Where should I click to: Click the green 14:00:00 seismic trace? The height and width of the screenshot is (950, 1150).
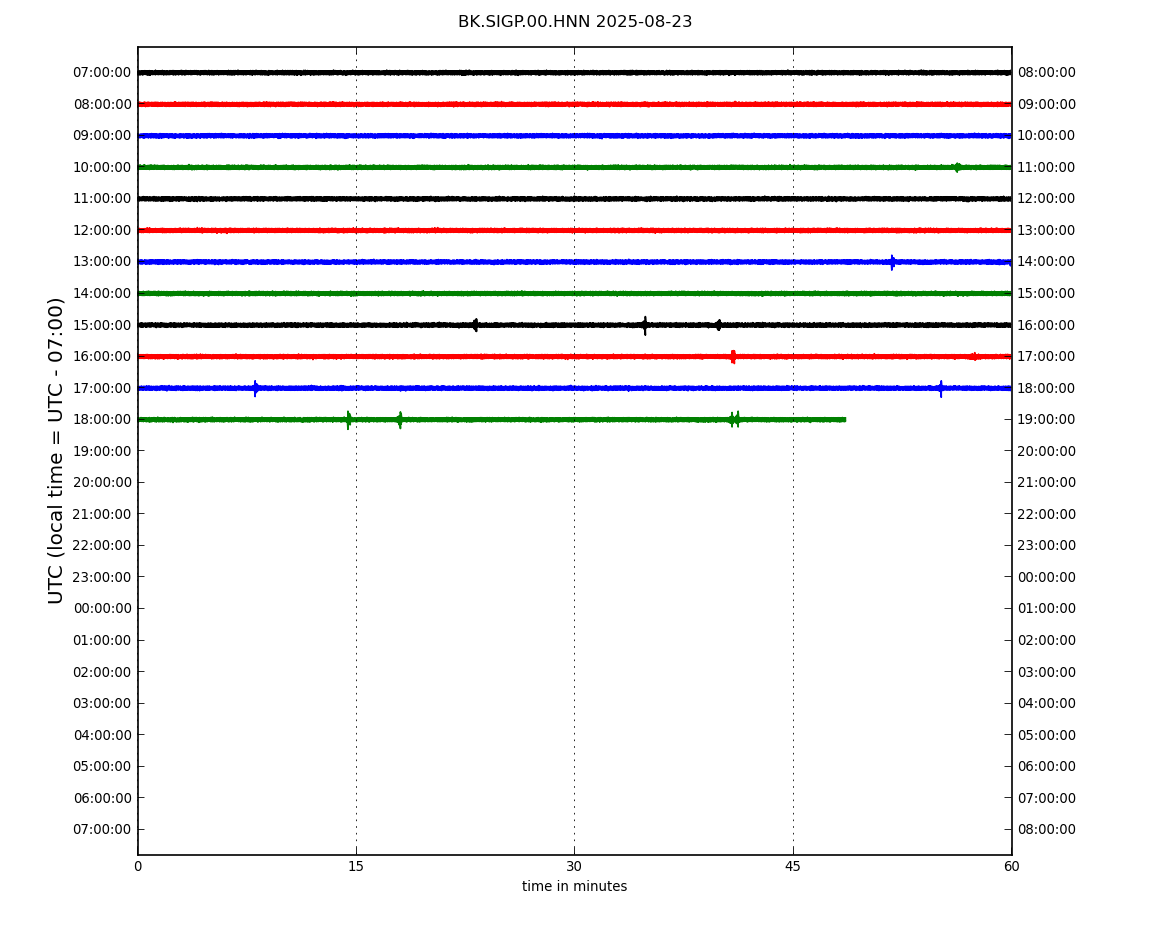pyautogui.click(x=574, y=293)
